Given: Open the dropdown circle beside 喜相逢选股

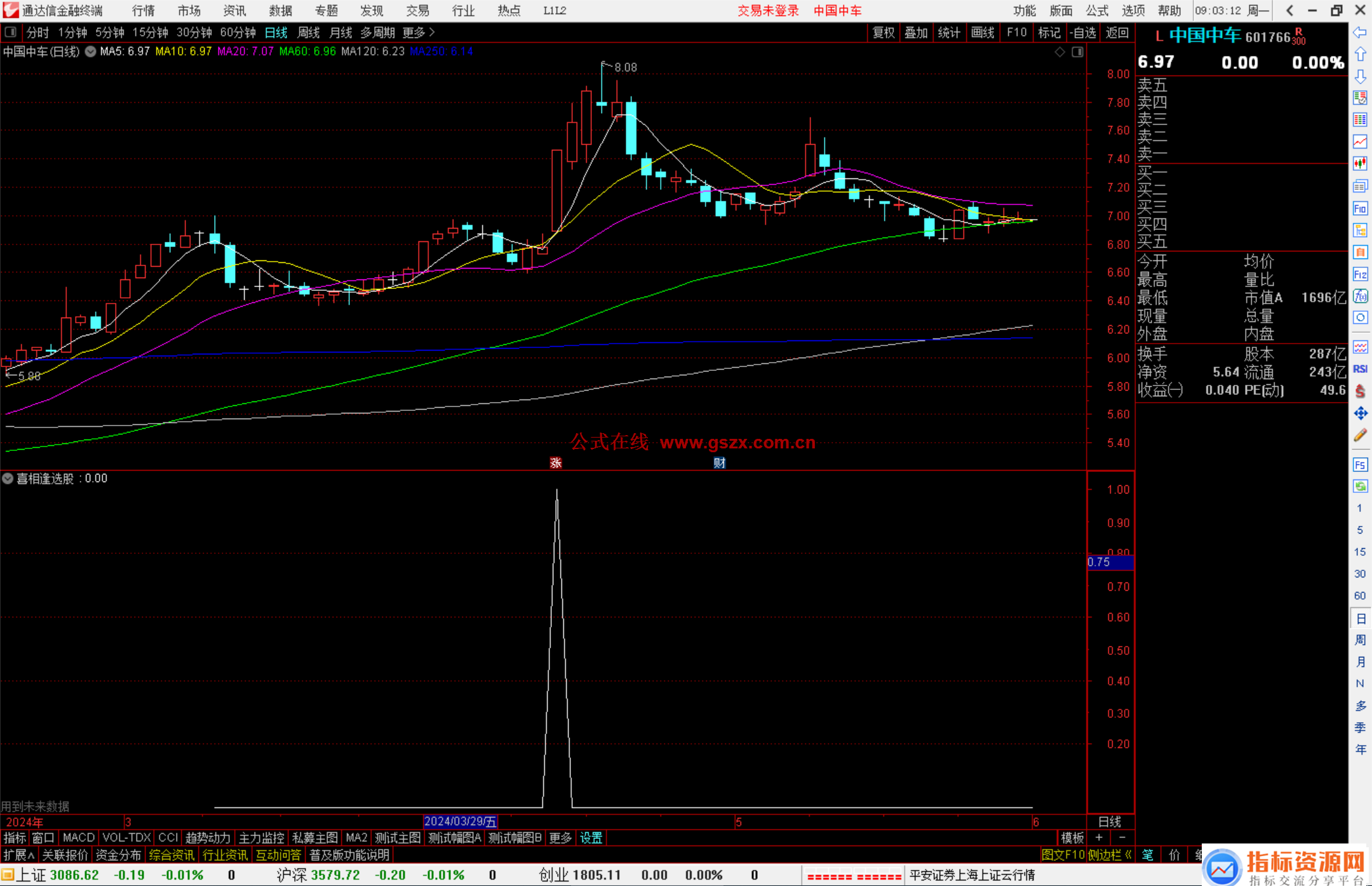Looking at the screenshot, I should coord(8,478).
